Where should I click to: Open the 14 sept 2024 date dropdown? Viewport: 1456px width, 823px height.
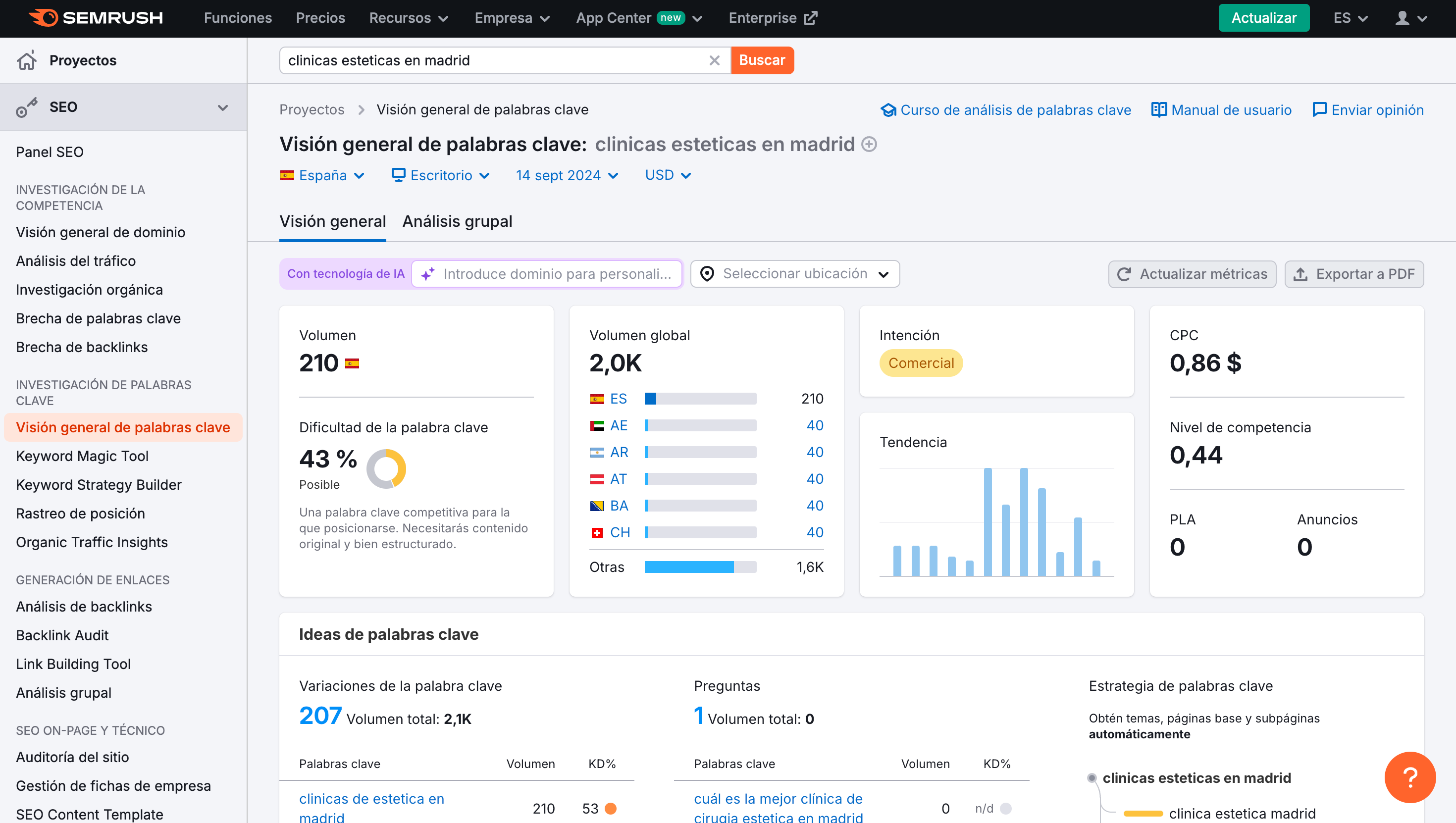click(567, 175)
